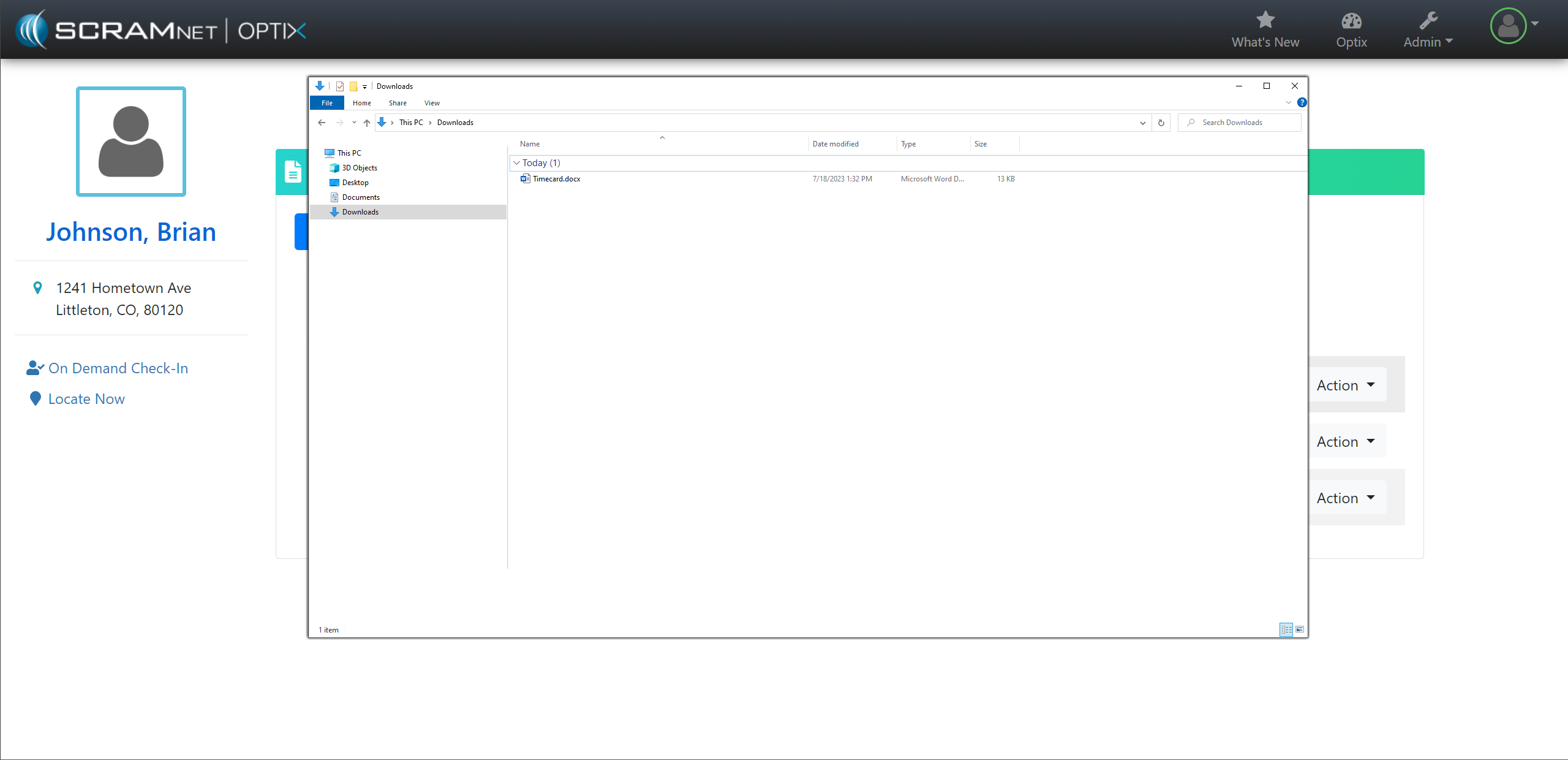Image resolution: width=1568 pixels, height=760 pixels.
Task: Click the back arrow in File Explorer
Action: click(322, 123)
